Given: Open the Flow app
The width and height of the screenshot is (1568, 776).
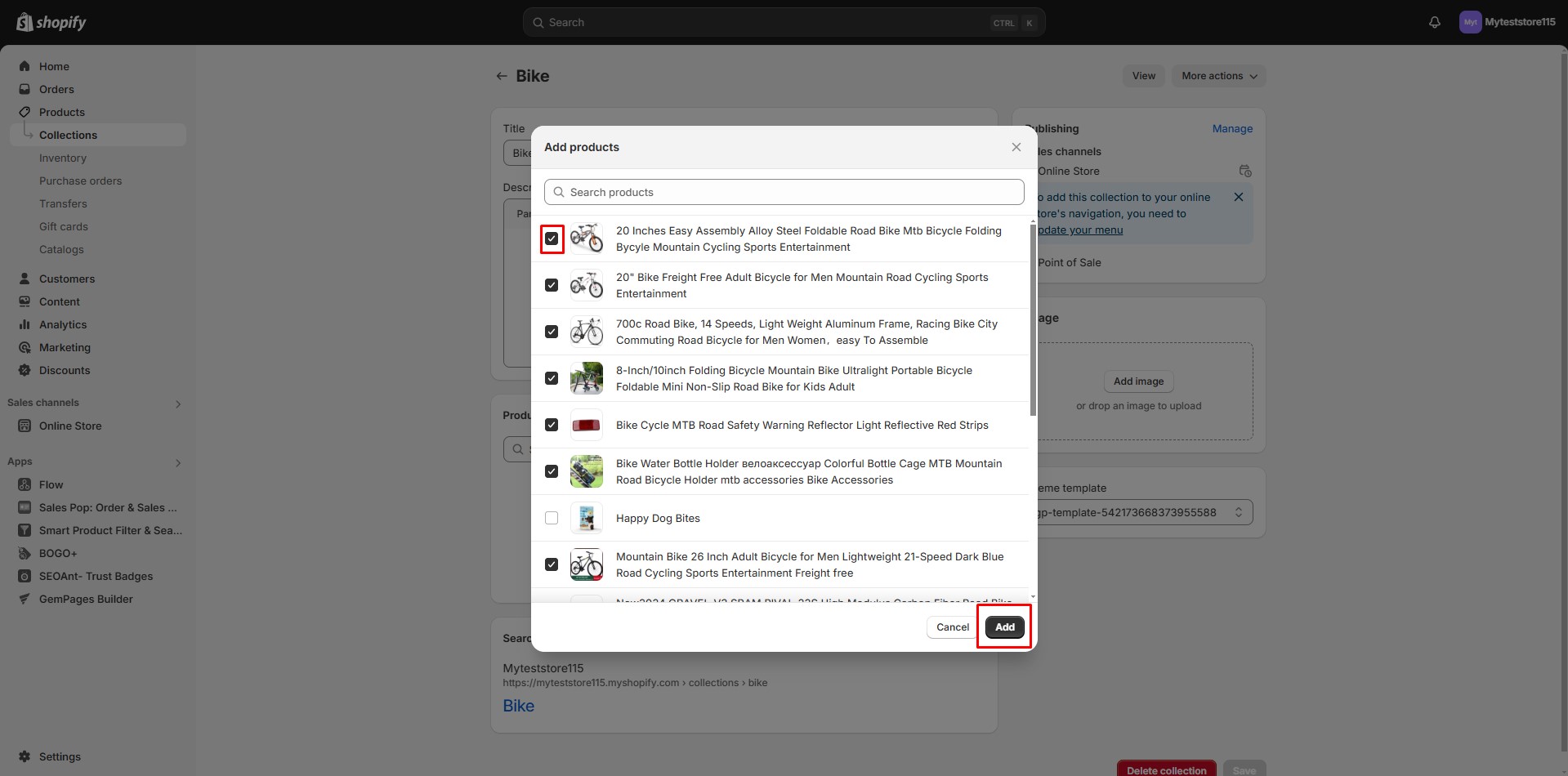Looking at the screenshot, I should point(51,484).
